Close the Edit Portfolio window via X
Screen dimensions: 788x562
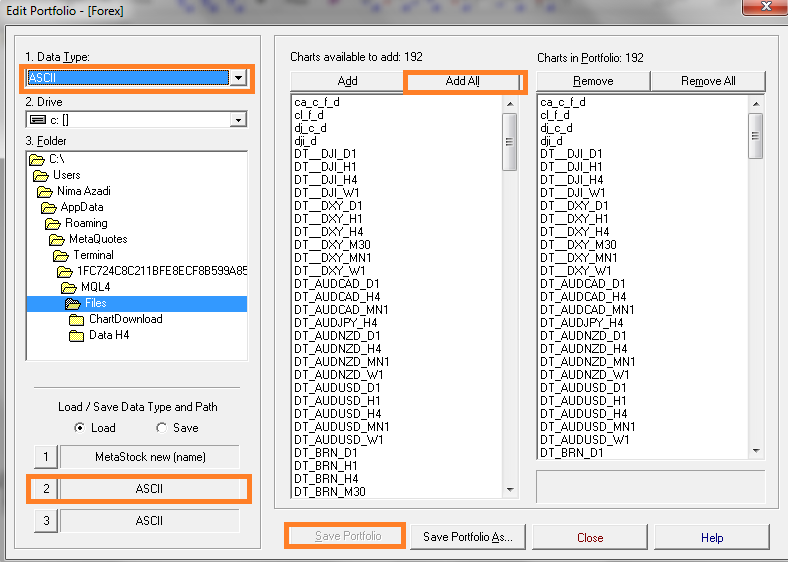pyautogui.click(x=766, y=7)
